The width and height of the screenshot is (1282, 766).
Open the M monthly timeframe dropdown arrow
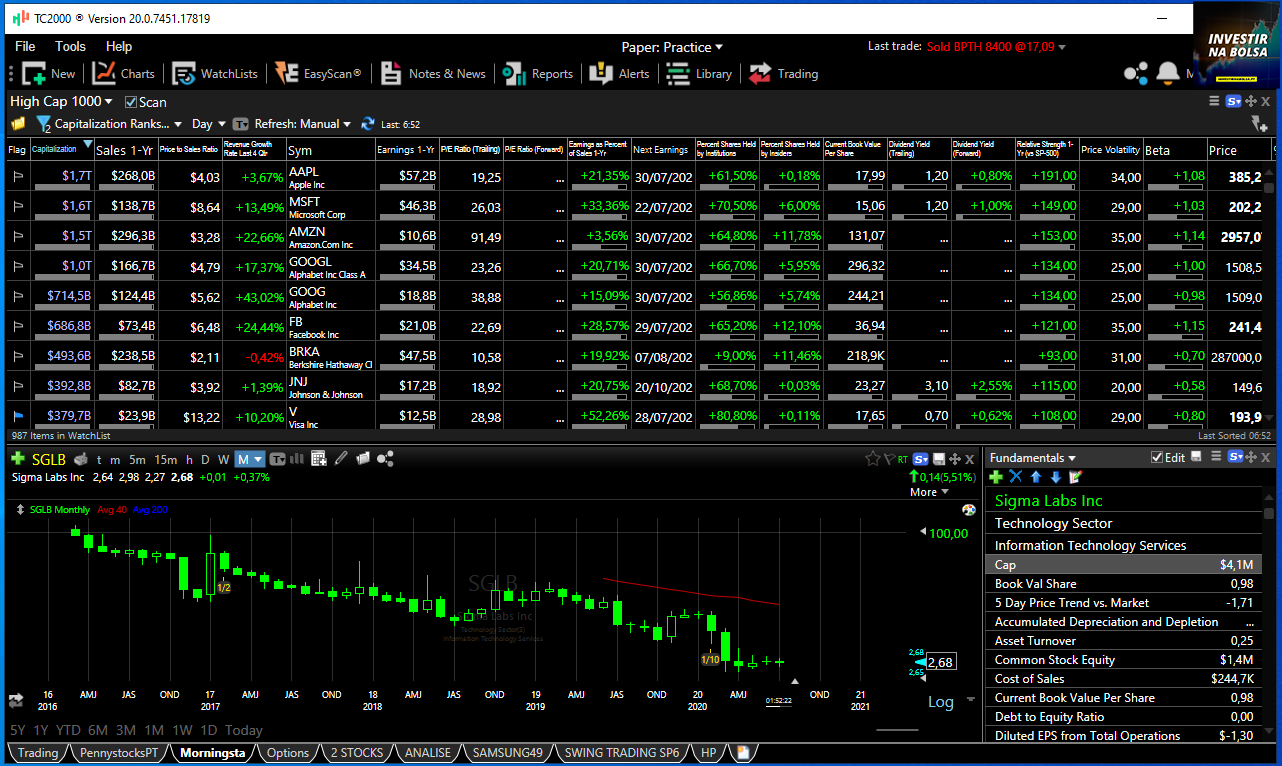(258, 459)
